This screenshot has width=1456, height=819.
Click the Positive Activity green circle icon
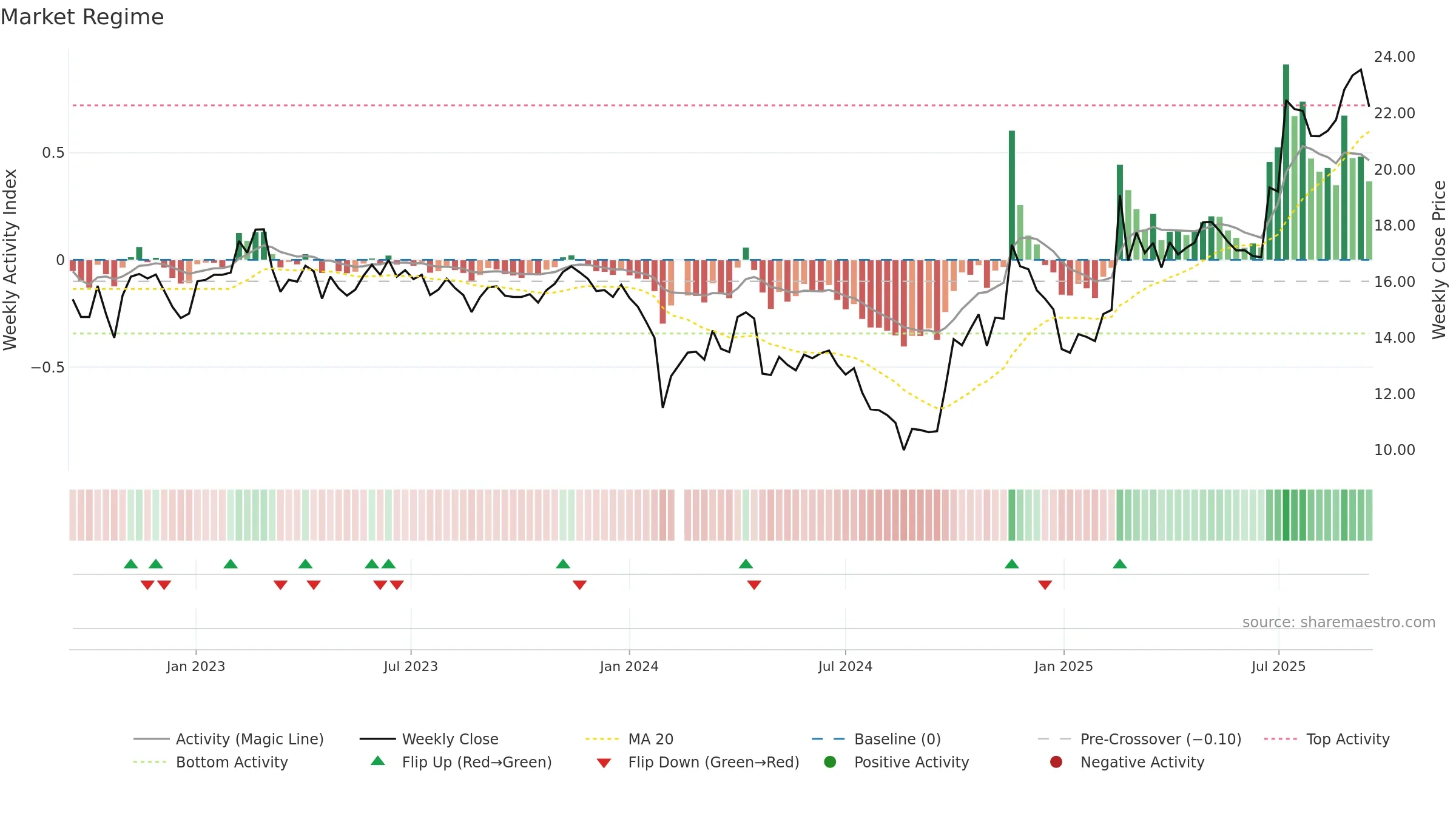pyautogui.click(x=830, y=762)
